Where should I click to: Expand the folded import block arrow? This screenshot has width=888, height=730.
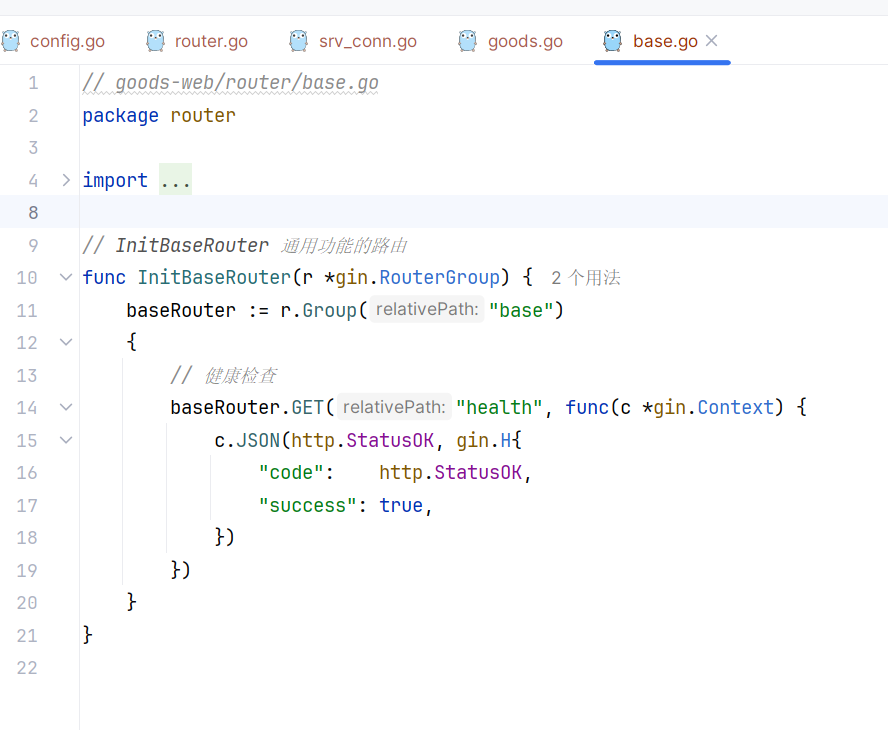(x=66, y=180)
